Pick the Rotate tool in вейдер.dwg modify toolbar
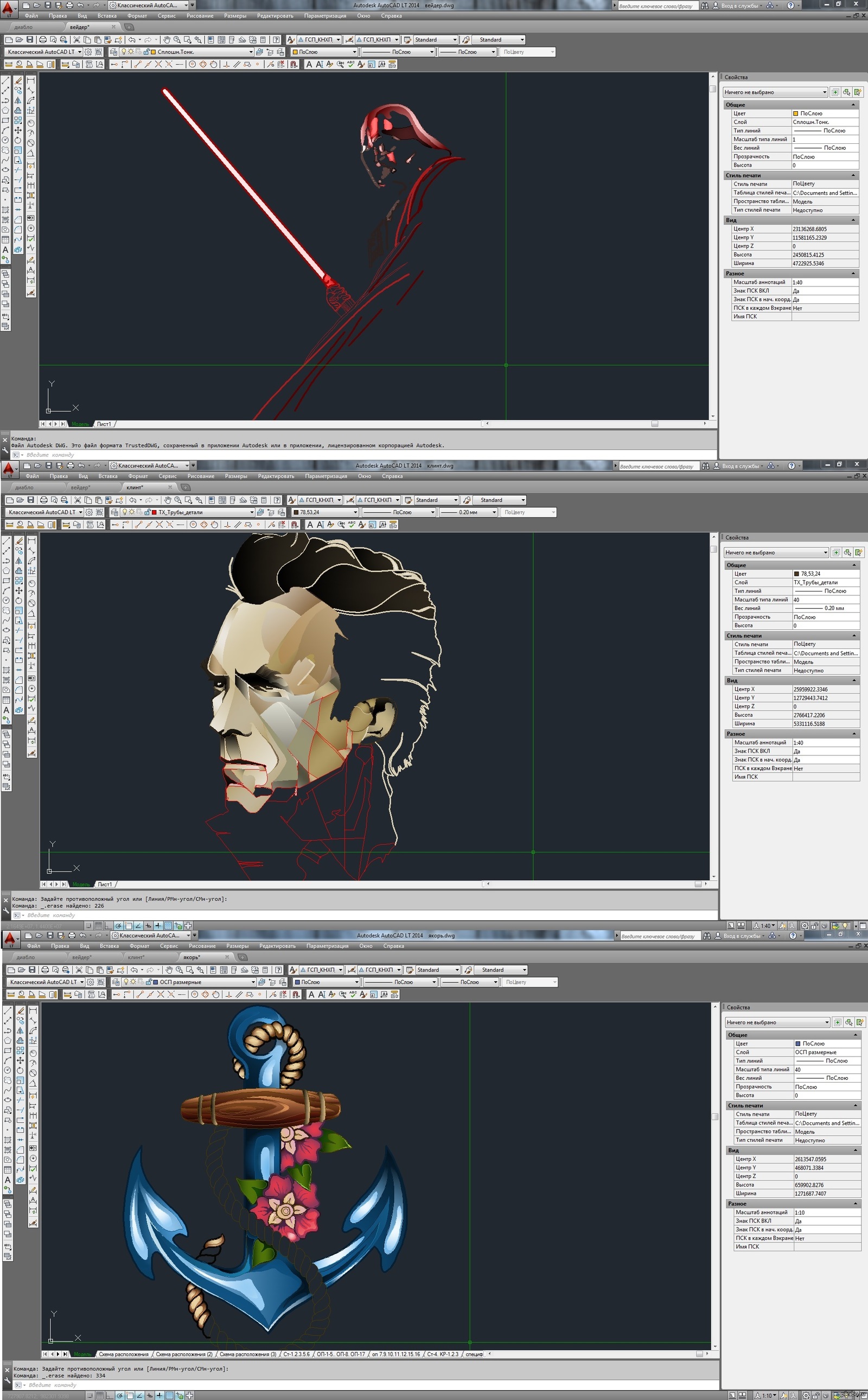 click(x=18, y=140)
